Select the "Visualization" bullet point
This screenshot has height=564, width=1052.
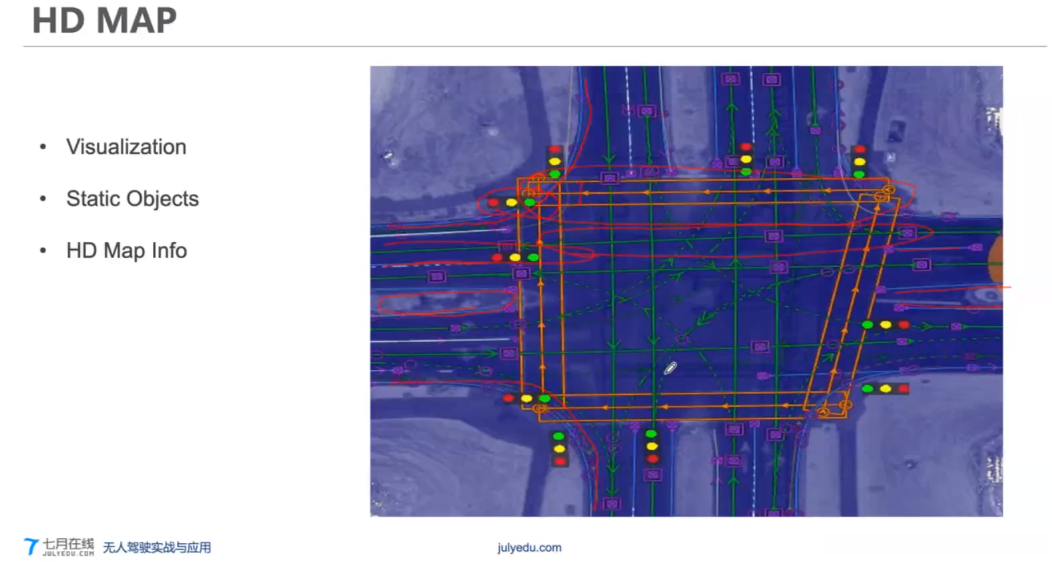126,147
